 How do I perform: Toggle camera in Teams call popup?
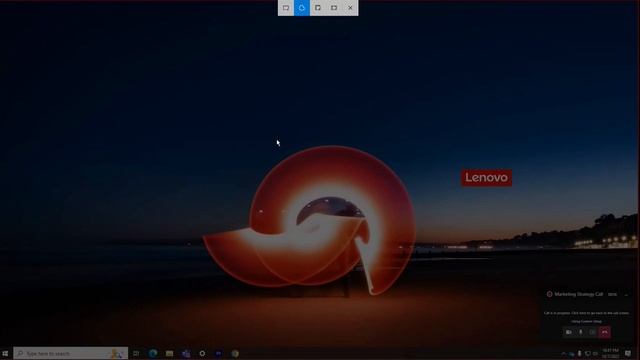tap(569, 332)
